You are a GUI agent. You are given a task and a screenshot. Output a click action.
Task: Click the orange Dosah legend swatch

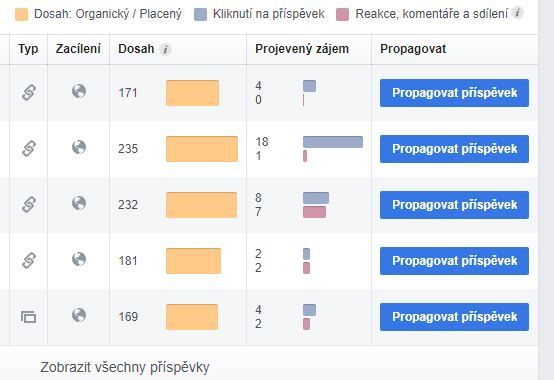[x=22, y=14]
